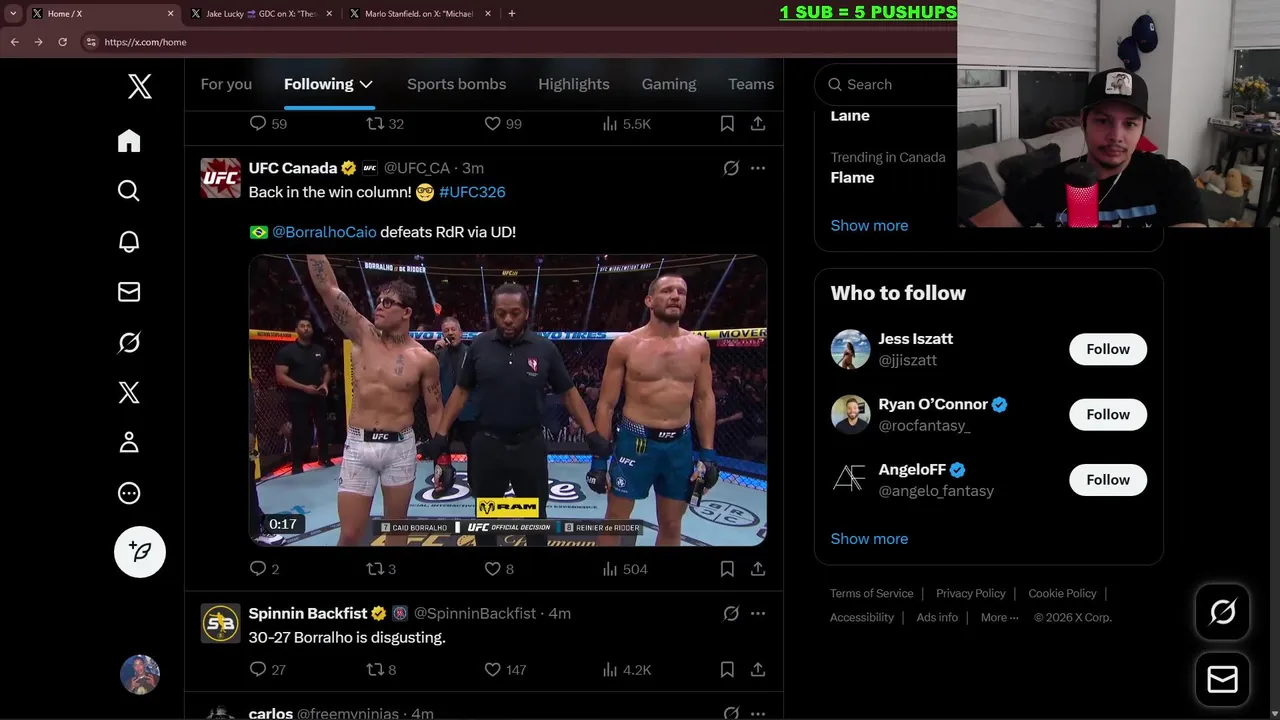Open Grok in the sidebar
The image size is (1280, 720).
click(x=129, y=342)
